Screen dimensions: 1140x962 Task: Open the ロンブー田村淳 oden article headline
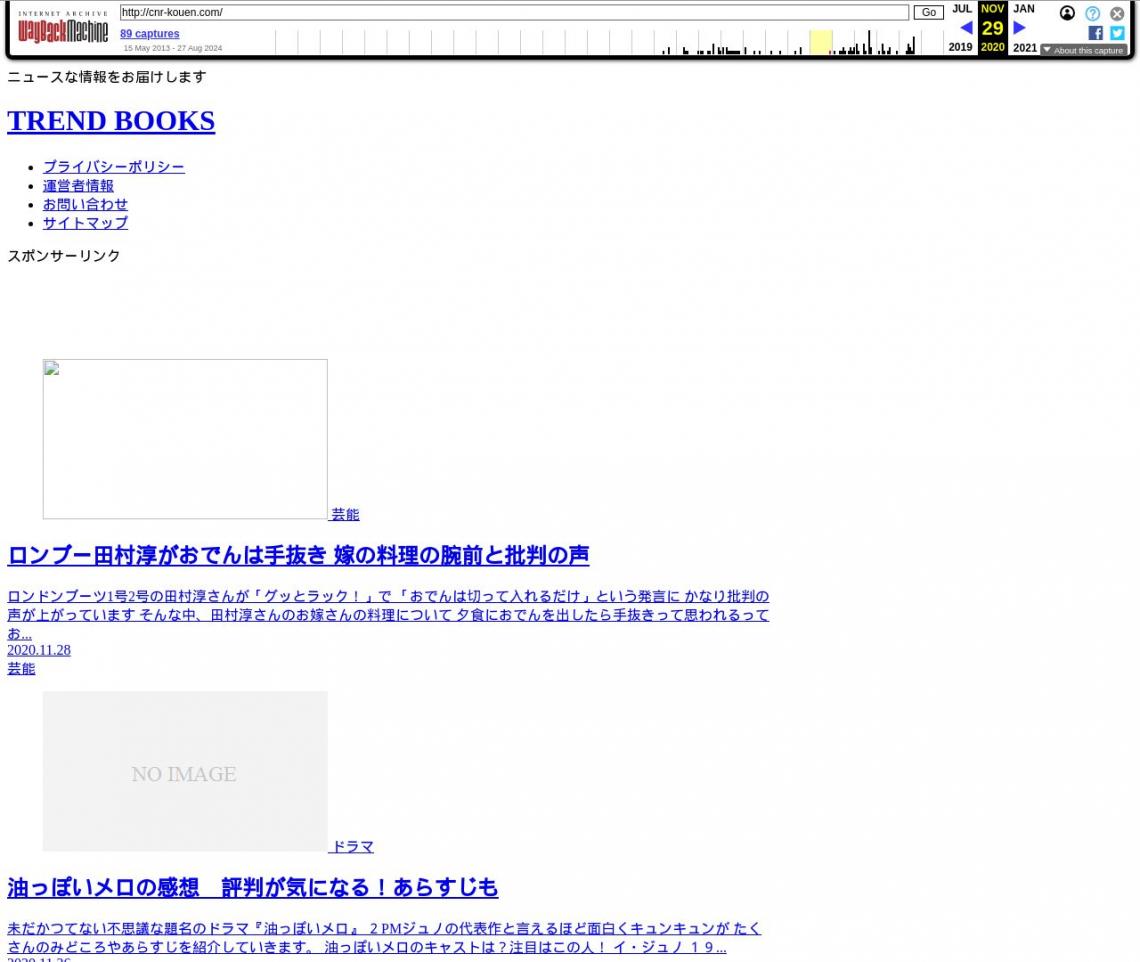[x=298, y=555]
